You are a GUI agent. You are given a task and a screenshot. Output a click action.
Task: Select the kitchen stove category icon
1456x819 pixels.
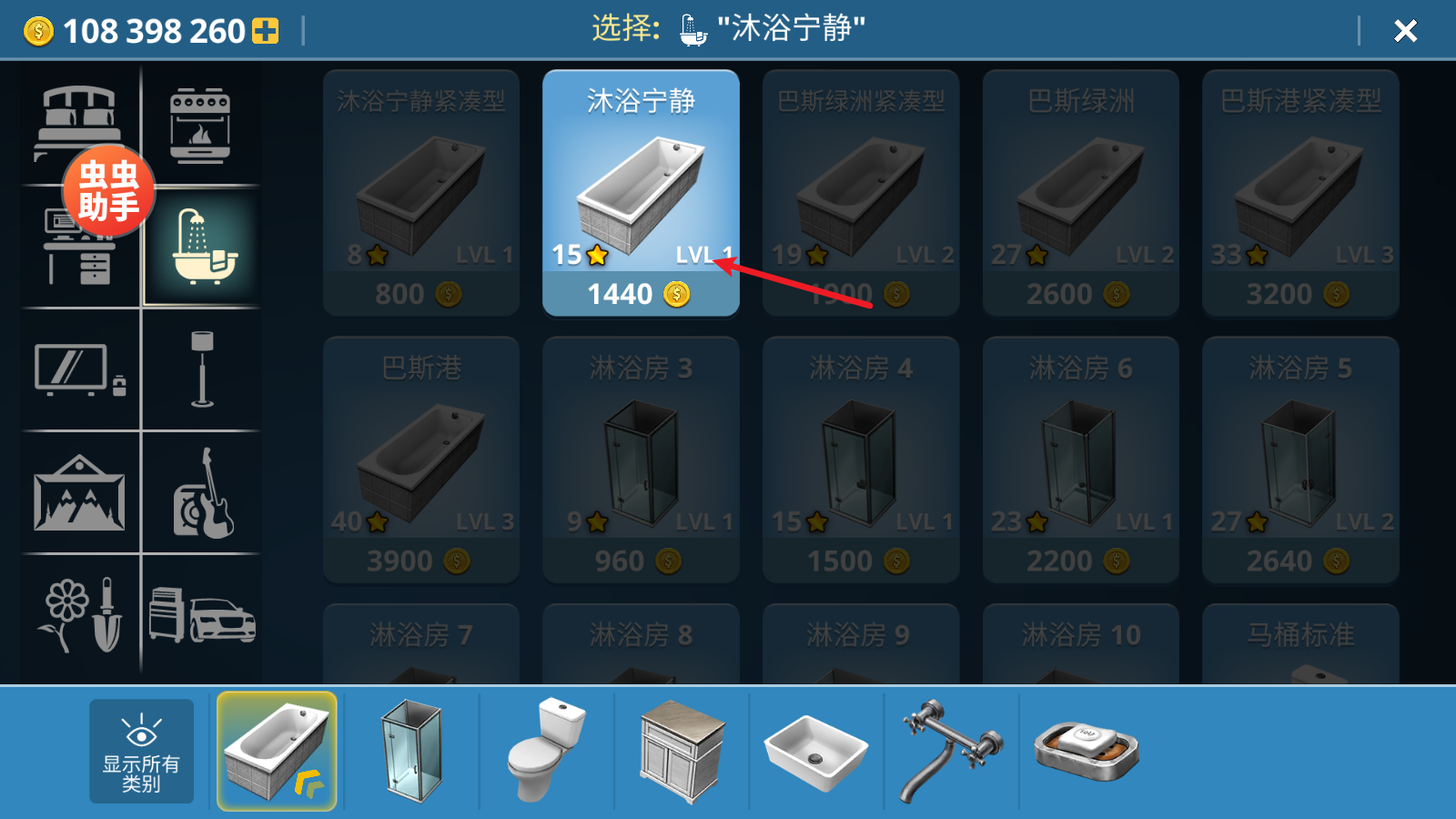[x=200, y=126]
